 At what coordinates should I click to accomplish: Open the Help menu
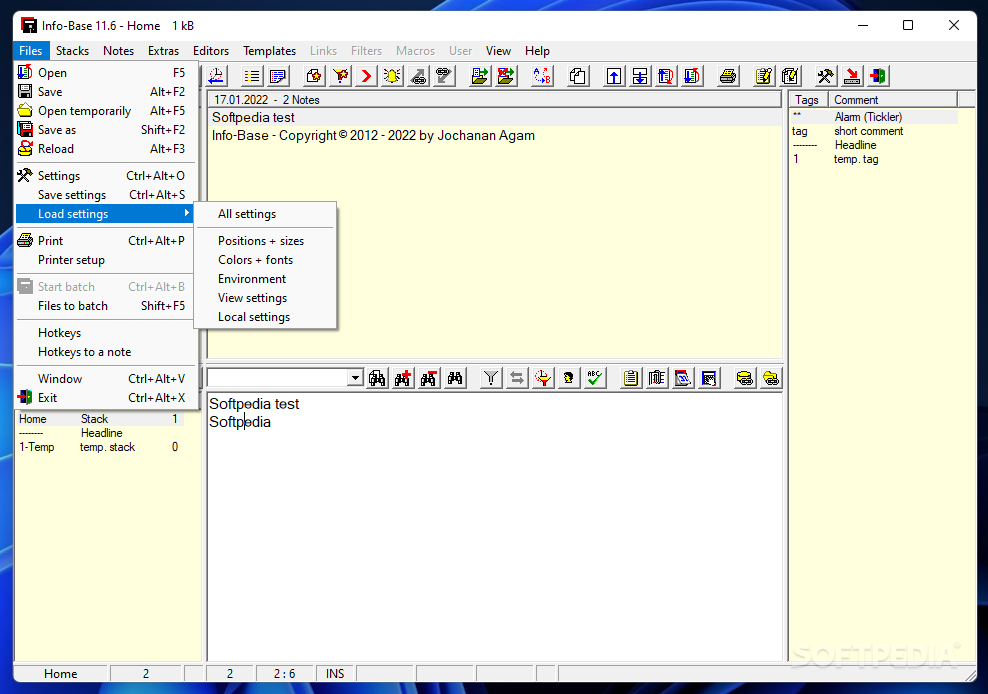(537, 50)
